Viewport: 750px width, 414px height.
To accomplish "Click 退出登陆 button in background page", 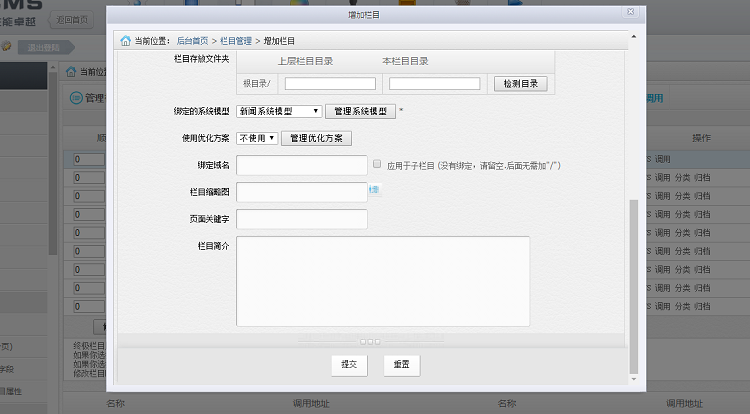I will (x=44, y=47).
